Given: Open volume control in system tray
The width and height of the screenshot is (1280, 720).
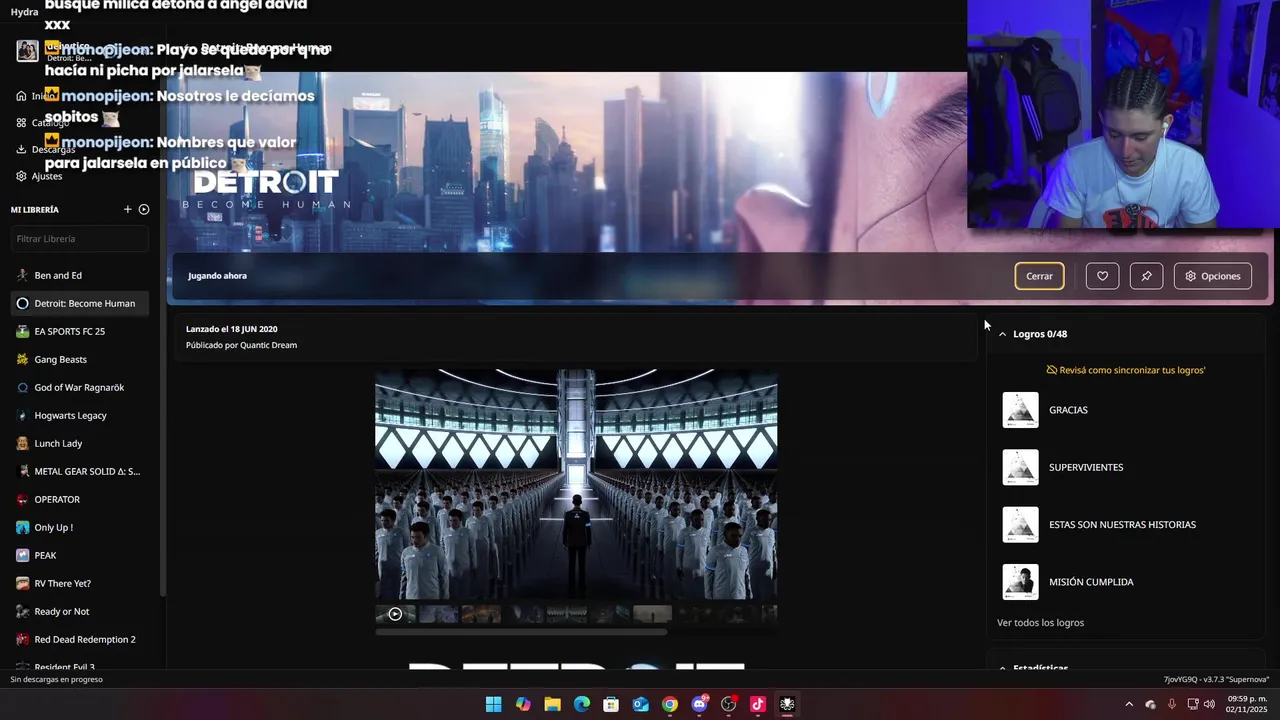Looking at the screenshot, I should click(1210, 704).
